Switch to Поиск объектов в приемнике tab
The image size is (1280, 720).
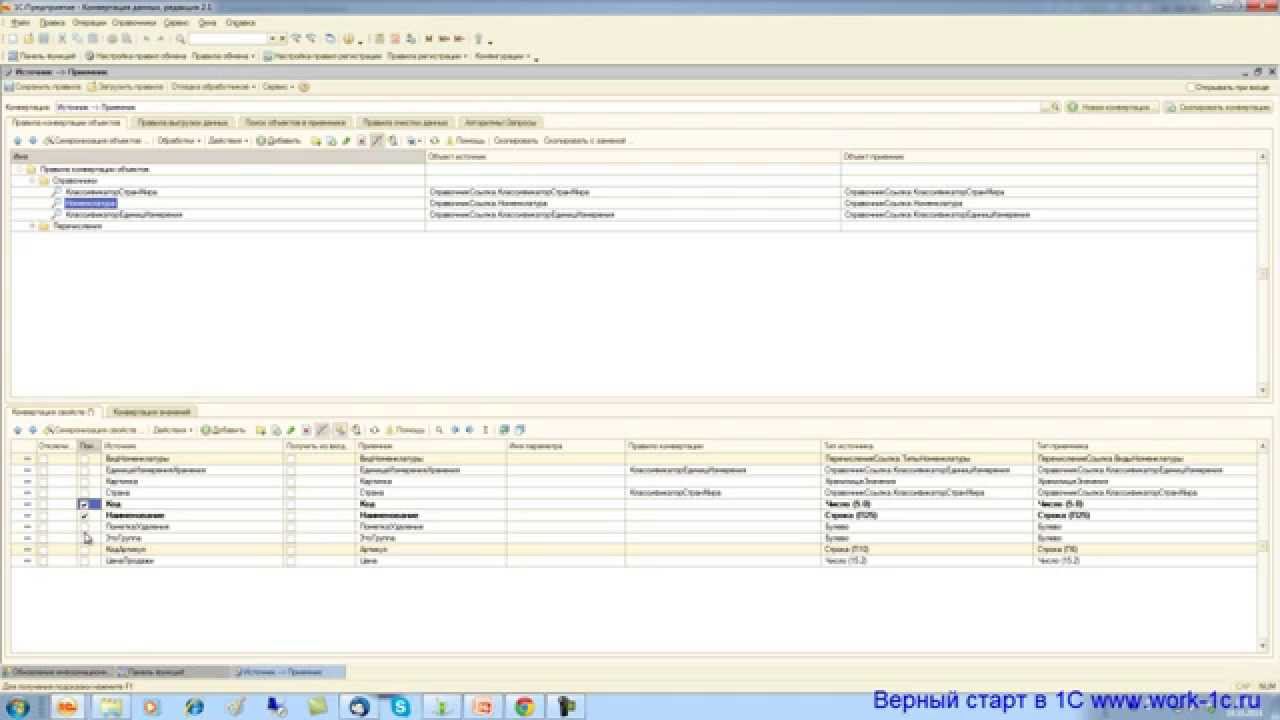(295, 122)
